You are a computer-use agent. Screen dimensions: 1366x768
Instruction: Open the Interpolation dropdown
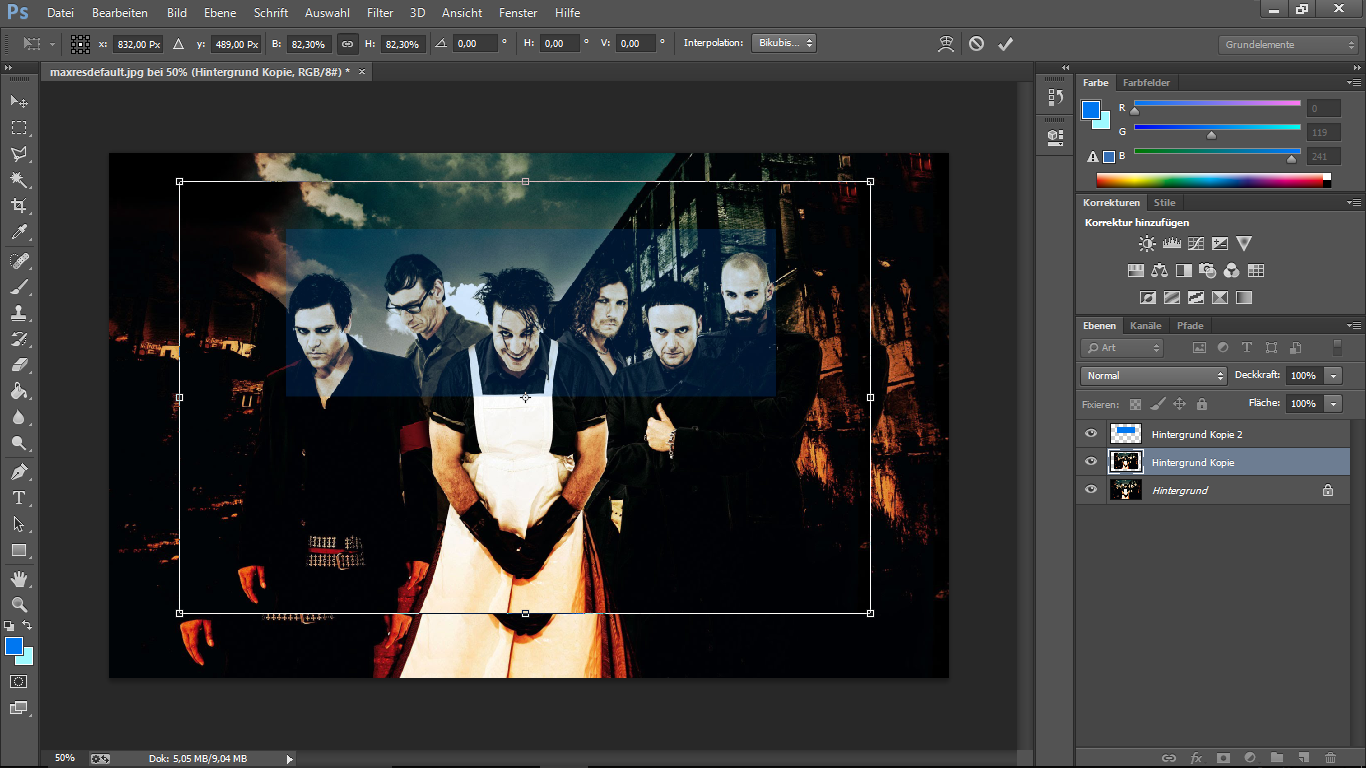(784, 44)
